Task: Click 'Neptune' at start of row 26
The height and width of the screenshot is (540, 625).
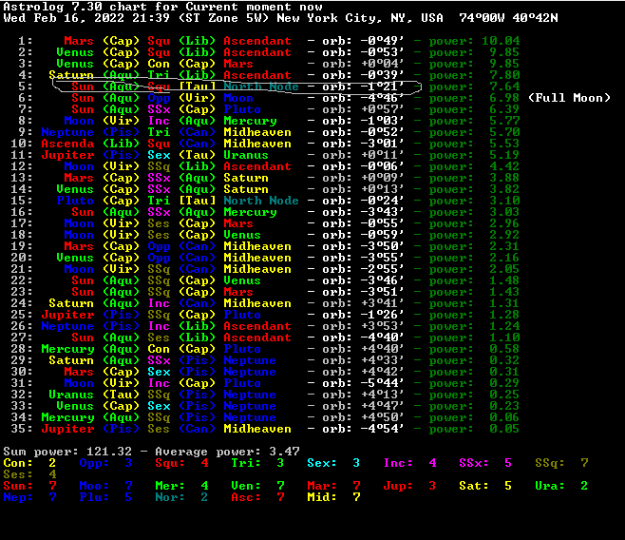Action: click(x=67, y=326)
